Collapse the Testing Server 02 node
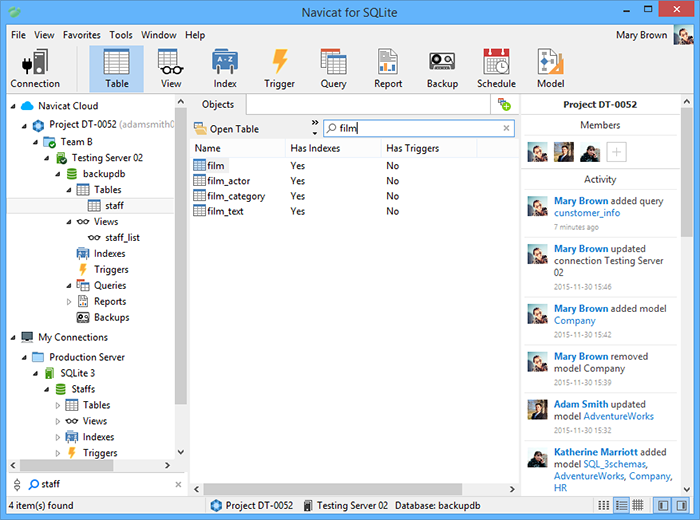Image resolution: width=700 pixels, height=520 pixels. (x=46, y=158)
